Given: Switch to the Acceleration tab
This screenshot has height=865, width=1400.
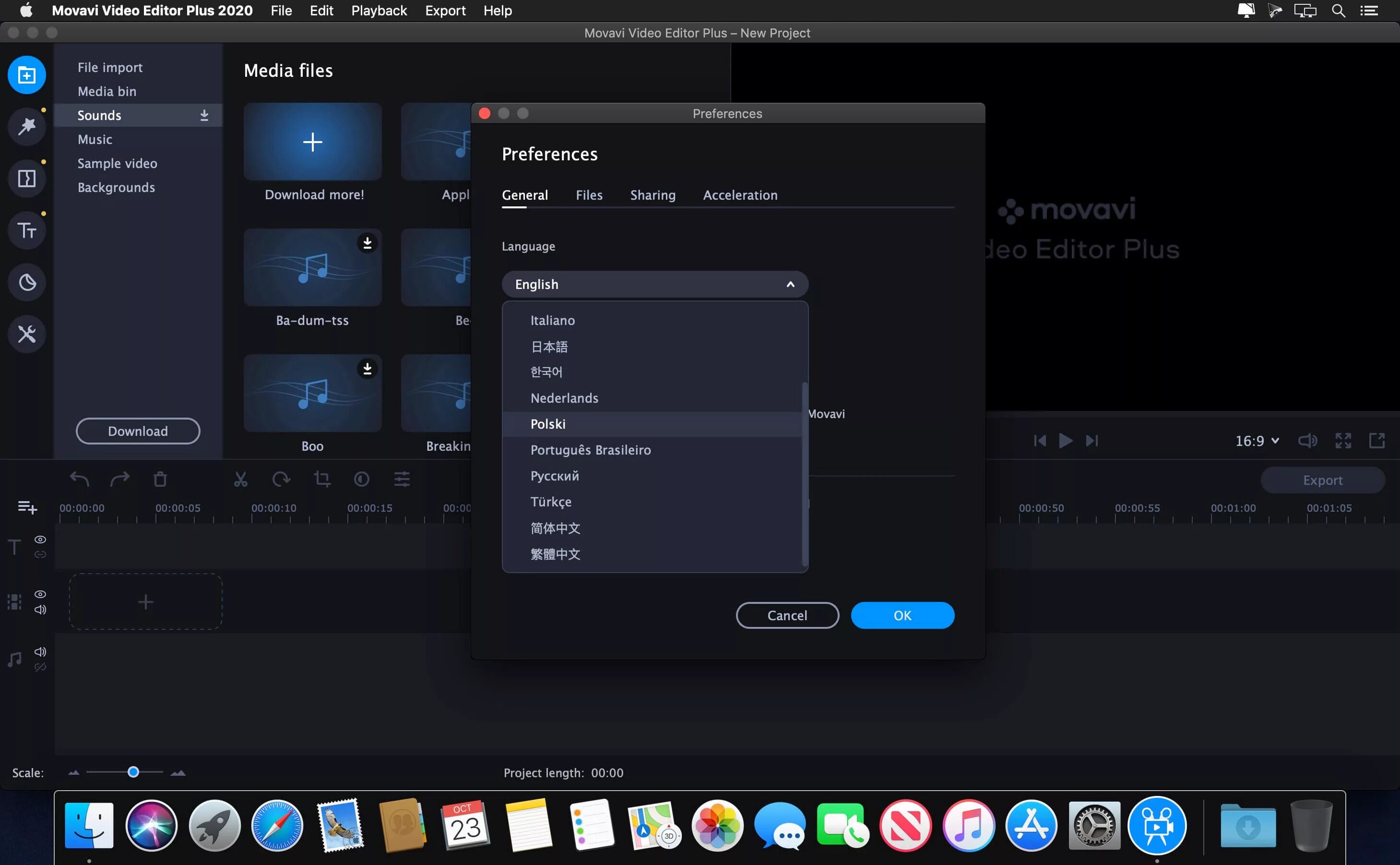Looking at the screenshot, I should [x=740, y=195].
